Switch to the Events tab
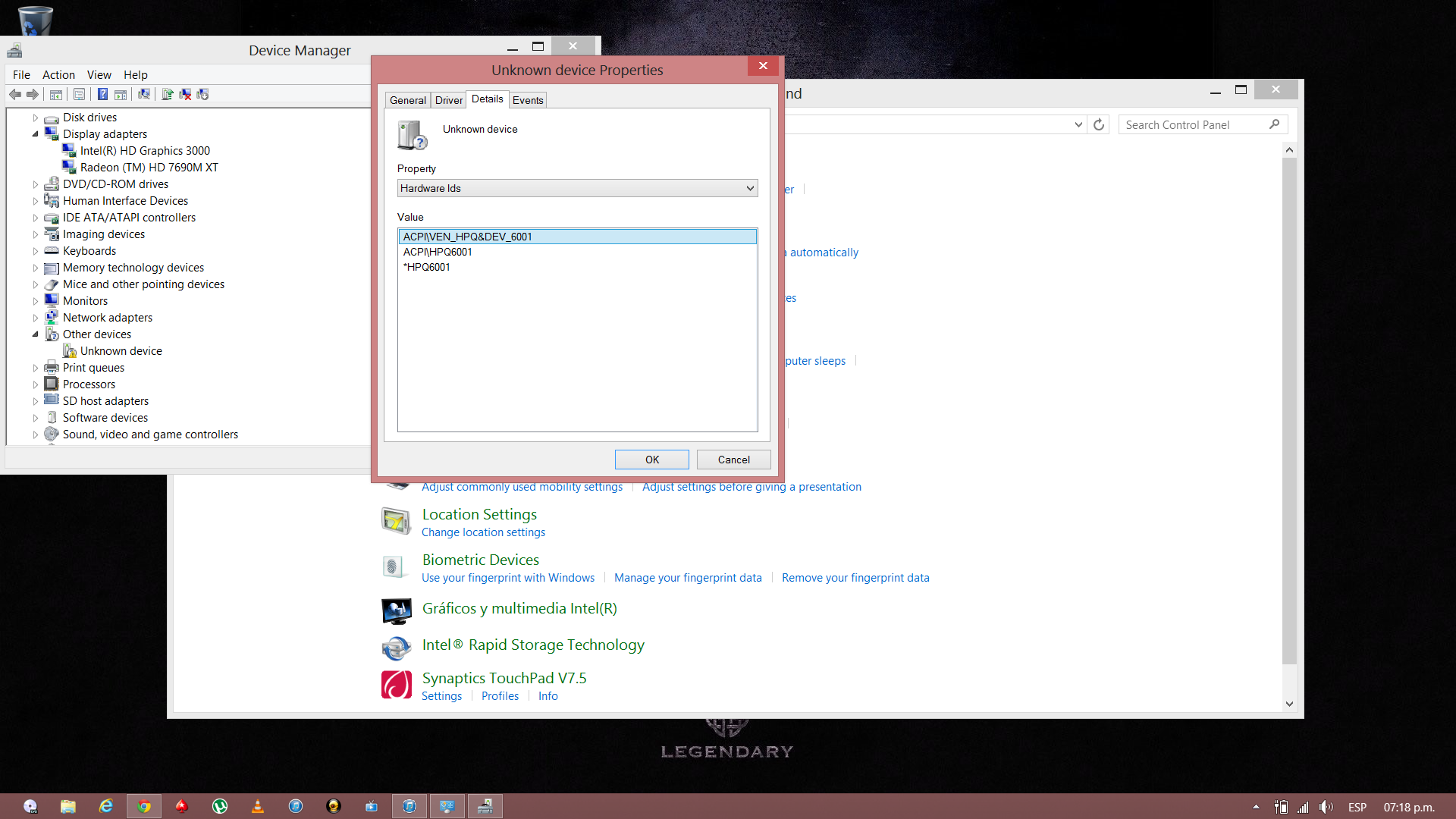 pyautogui.click(x=528, y=100)
